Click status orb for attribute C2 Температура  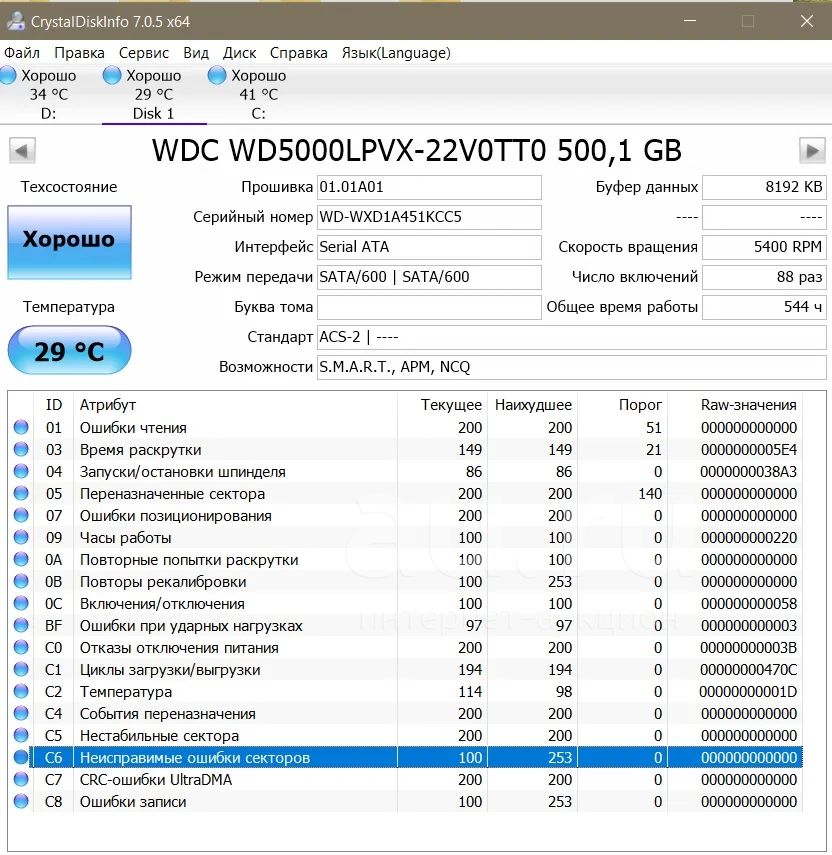click(x=21, y=691)
